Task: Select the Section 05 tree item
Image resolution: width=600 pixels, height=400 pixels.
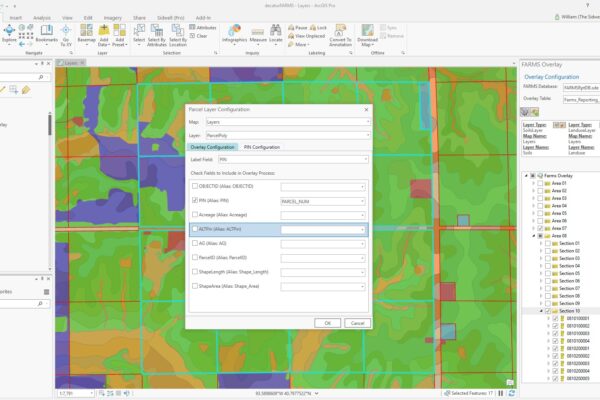Action: (x=569, y=273)
